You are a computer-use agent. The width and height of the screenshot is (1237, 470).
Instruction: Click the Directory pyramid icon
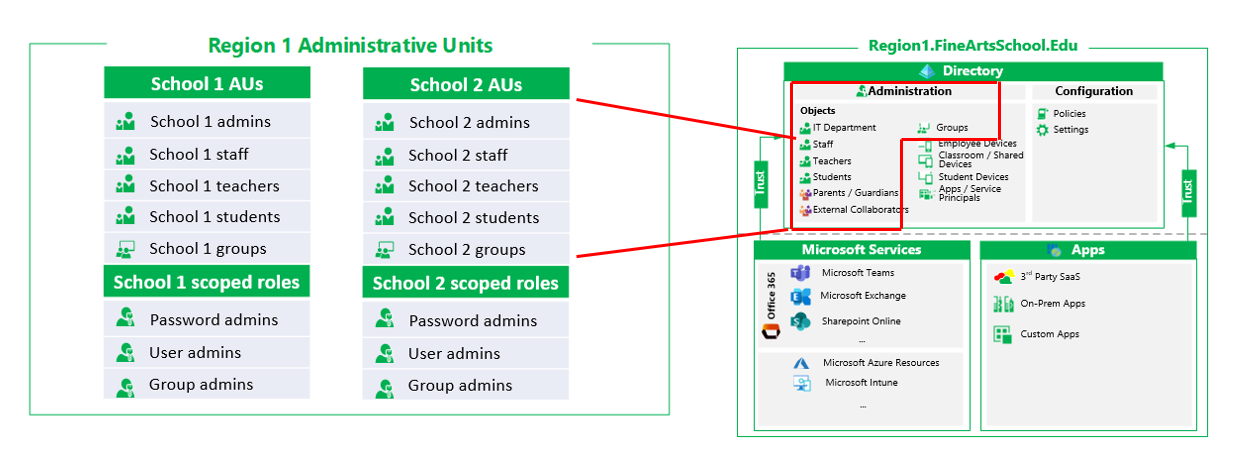[926, 71]
